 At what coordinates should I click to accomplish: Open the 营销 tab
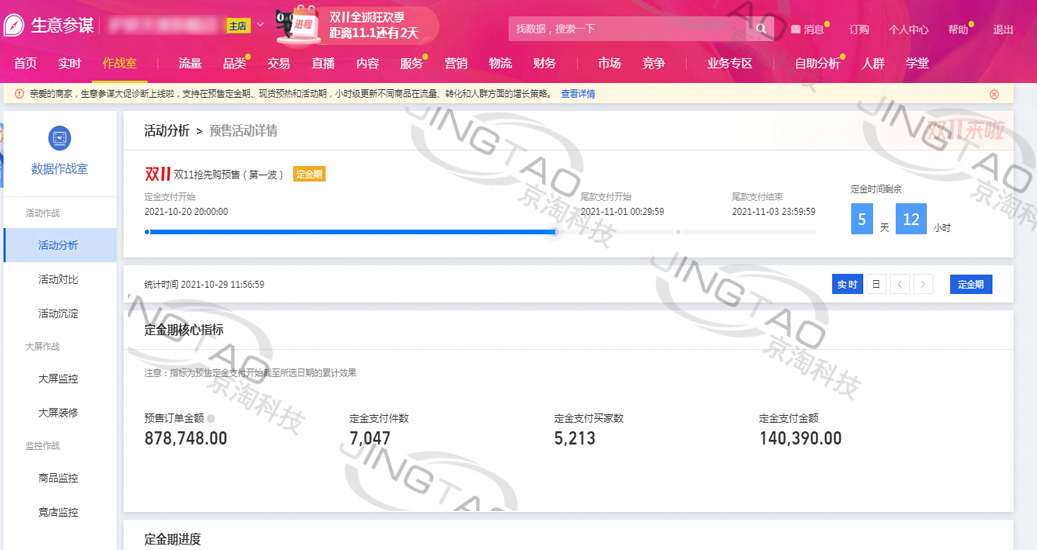[456, 63]
